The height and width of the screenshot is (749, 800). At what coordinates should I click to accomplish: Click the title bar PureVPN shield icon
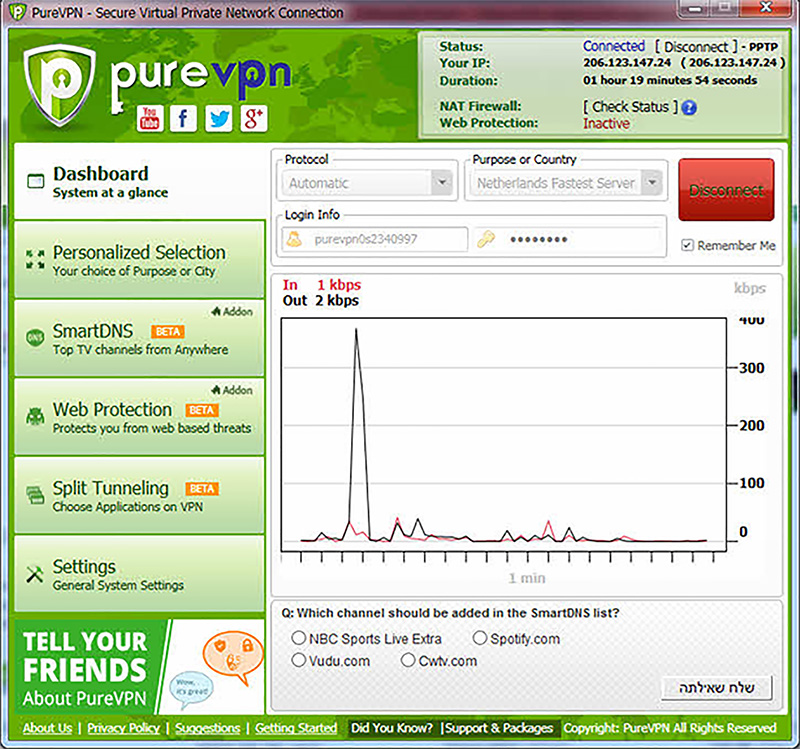pos(17,11)
